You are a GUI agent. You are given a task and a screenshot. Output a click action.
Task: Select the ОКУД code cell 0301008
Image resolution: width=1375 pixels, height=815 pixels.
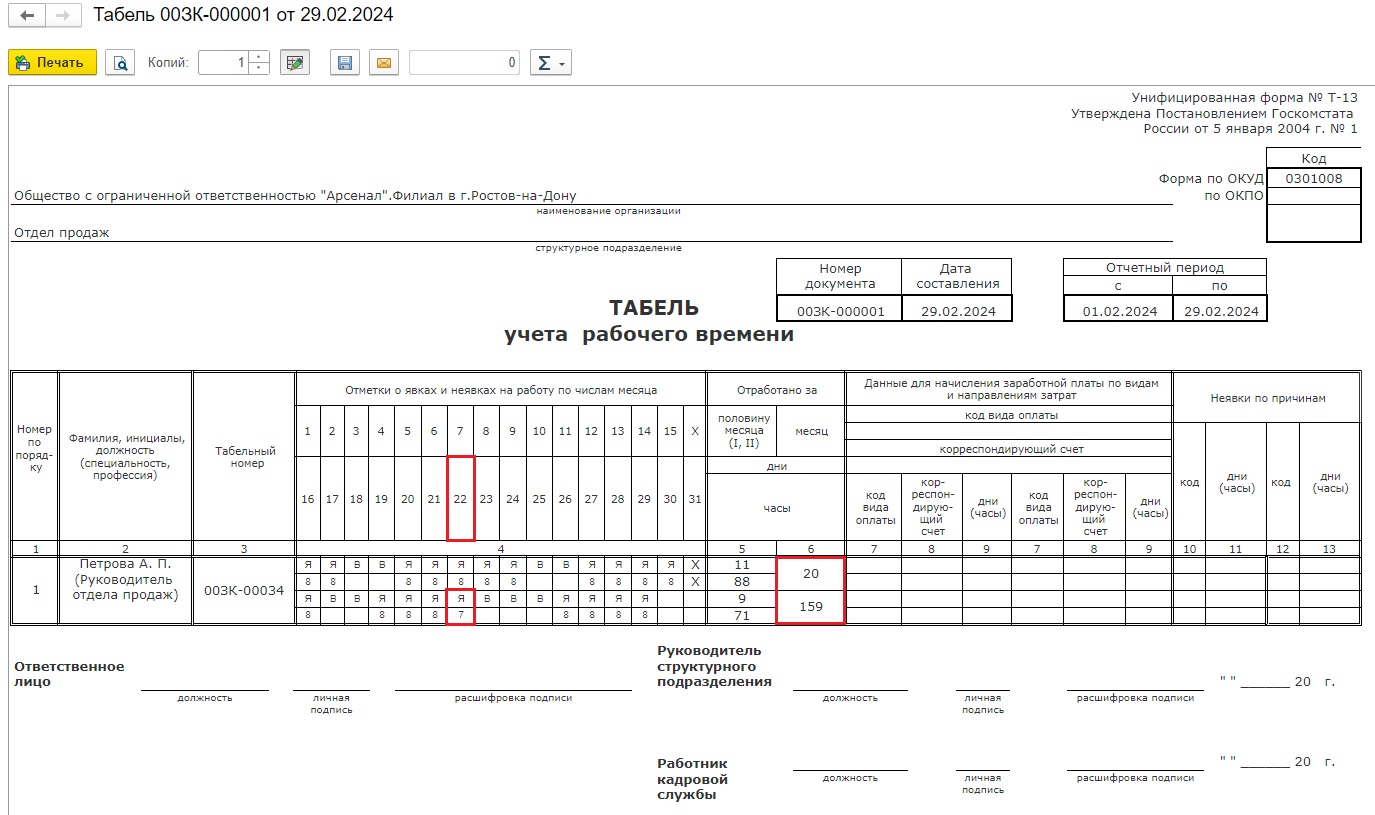[1313, 179]
